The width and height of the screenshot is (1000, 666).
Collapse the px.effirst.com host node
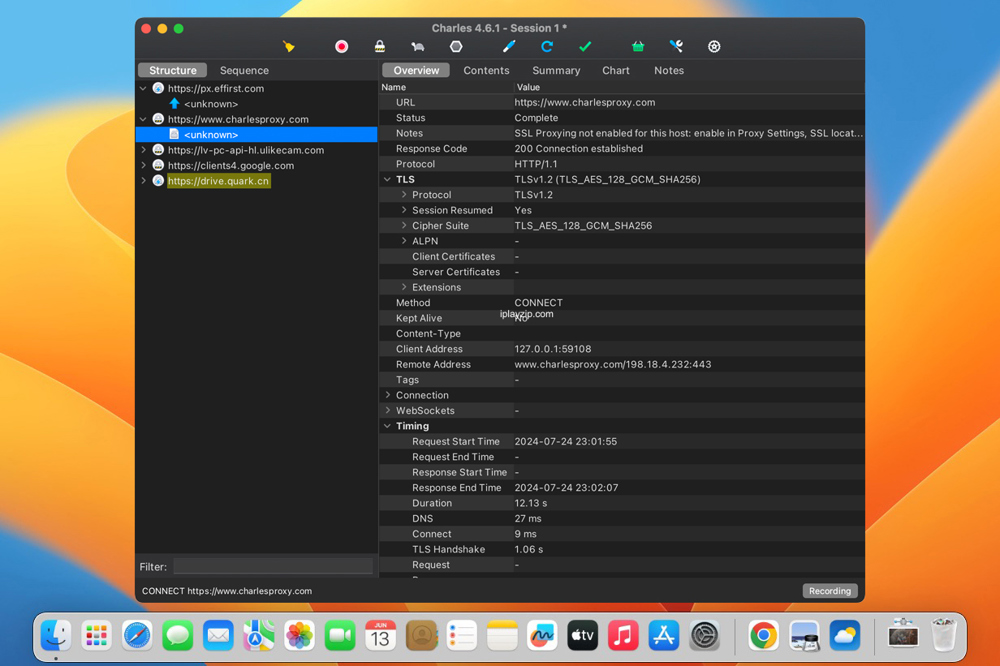pyautogui.click(x=143, y=89)
